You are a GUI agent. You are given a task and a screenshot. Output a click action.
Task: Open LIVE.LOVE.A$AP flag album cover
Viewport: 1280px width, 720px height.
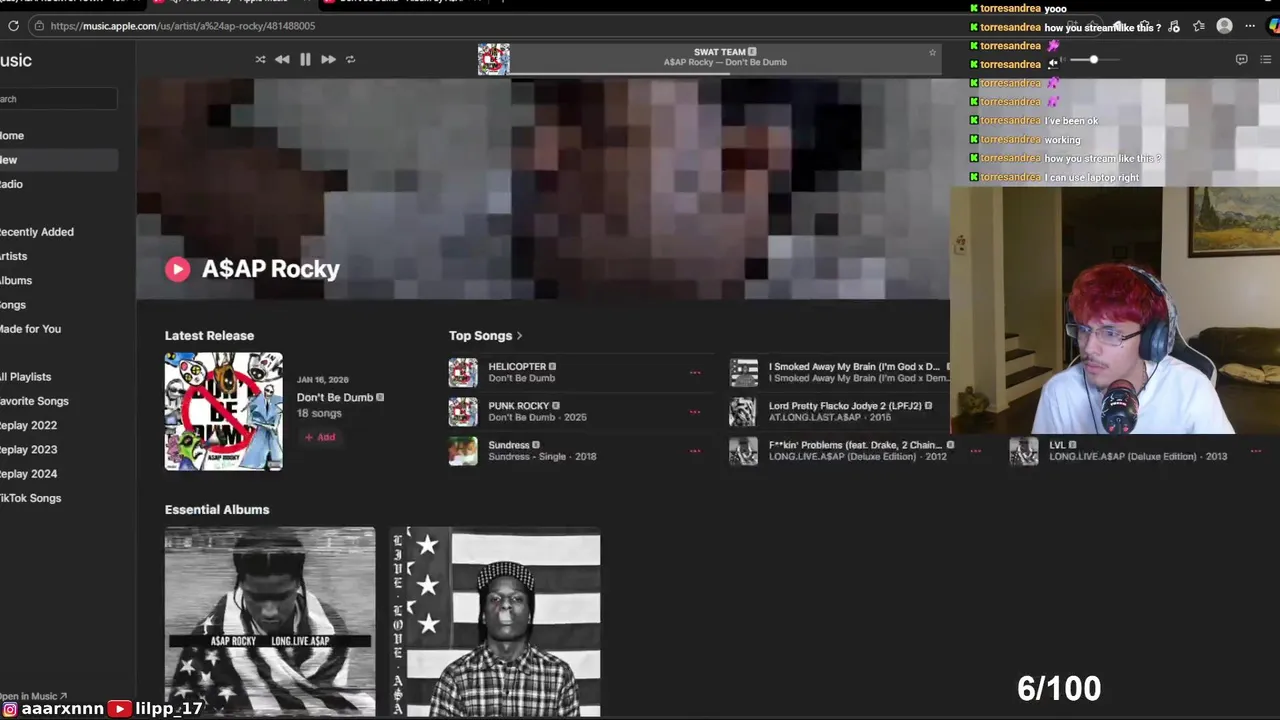(x=495, y=622)
